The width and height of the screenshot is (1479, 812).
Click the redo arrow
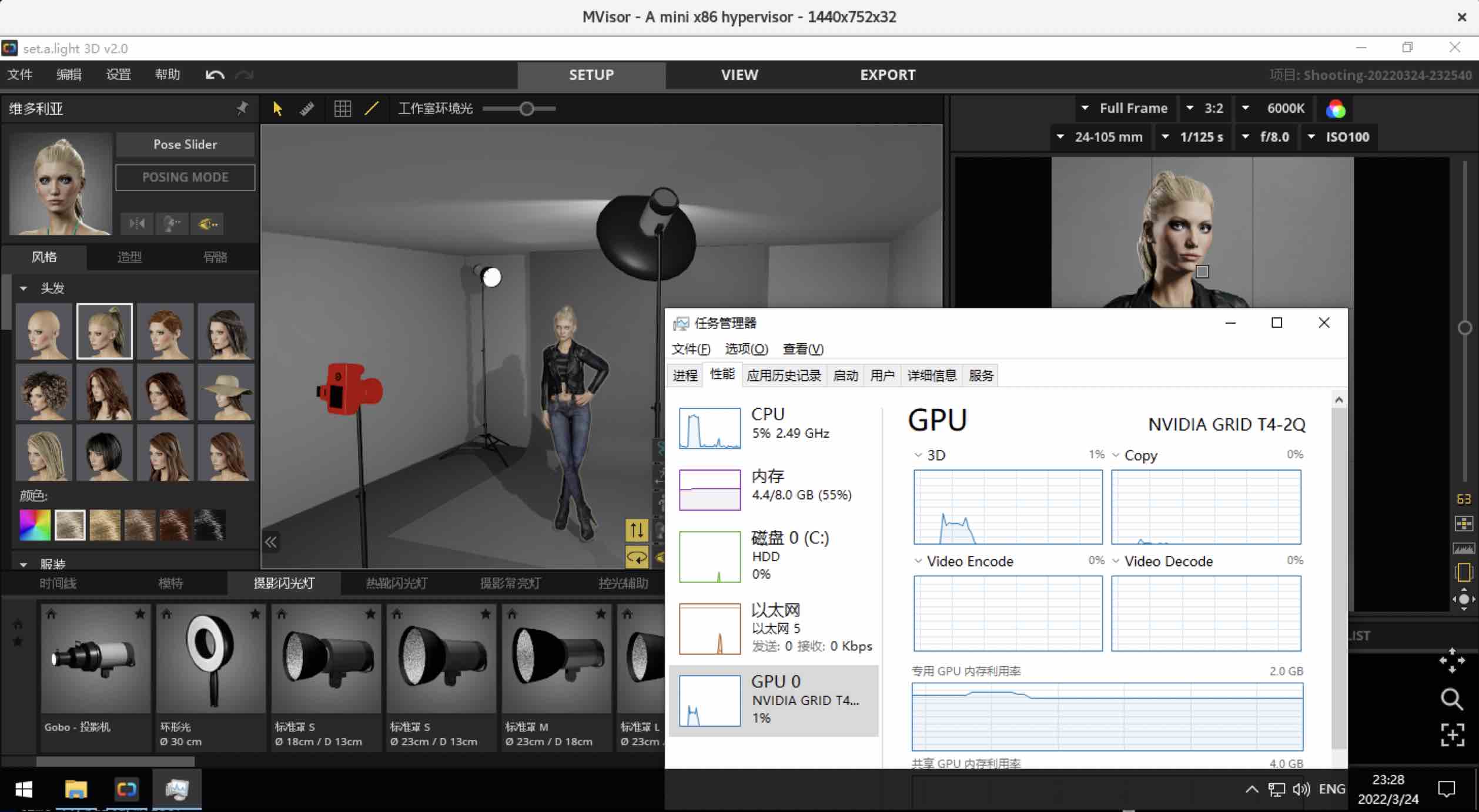pos(244,75)
